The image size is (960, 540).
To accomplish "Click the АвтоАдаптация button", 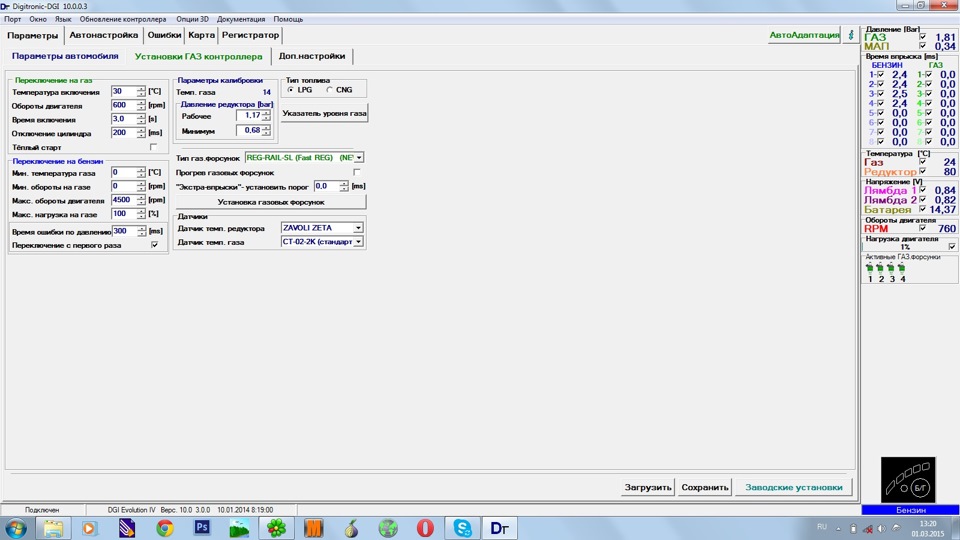I will click(804, 35).
